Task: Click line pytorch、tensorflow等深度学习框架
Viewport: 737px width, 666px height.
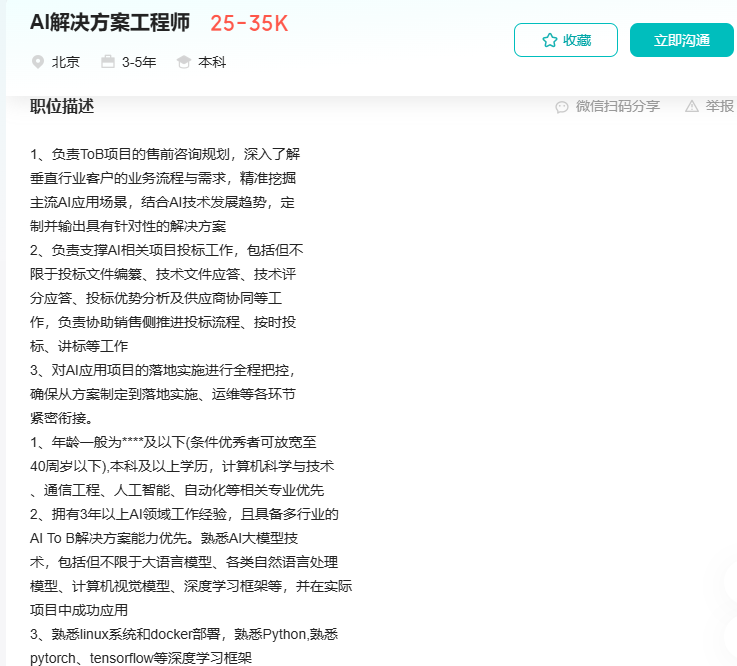Action: 141,658
